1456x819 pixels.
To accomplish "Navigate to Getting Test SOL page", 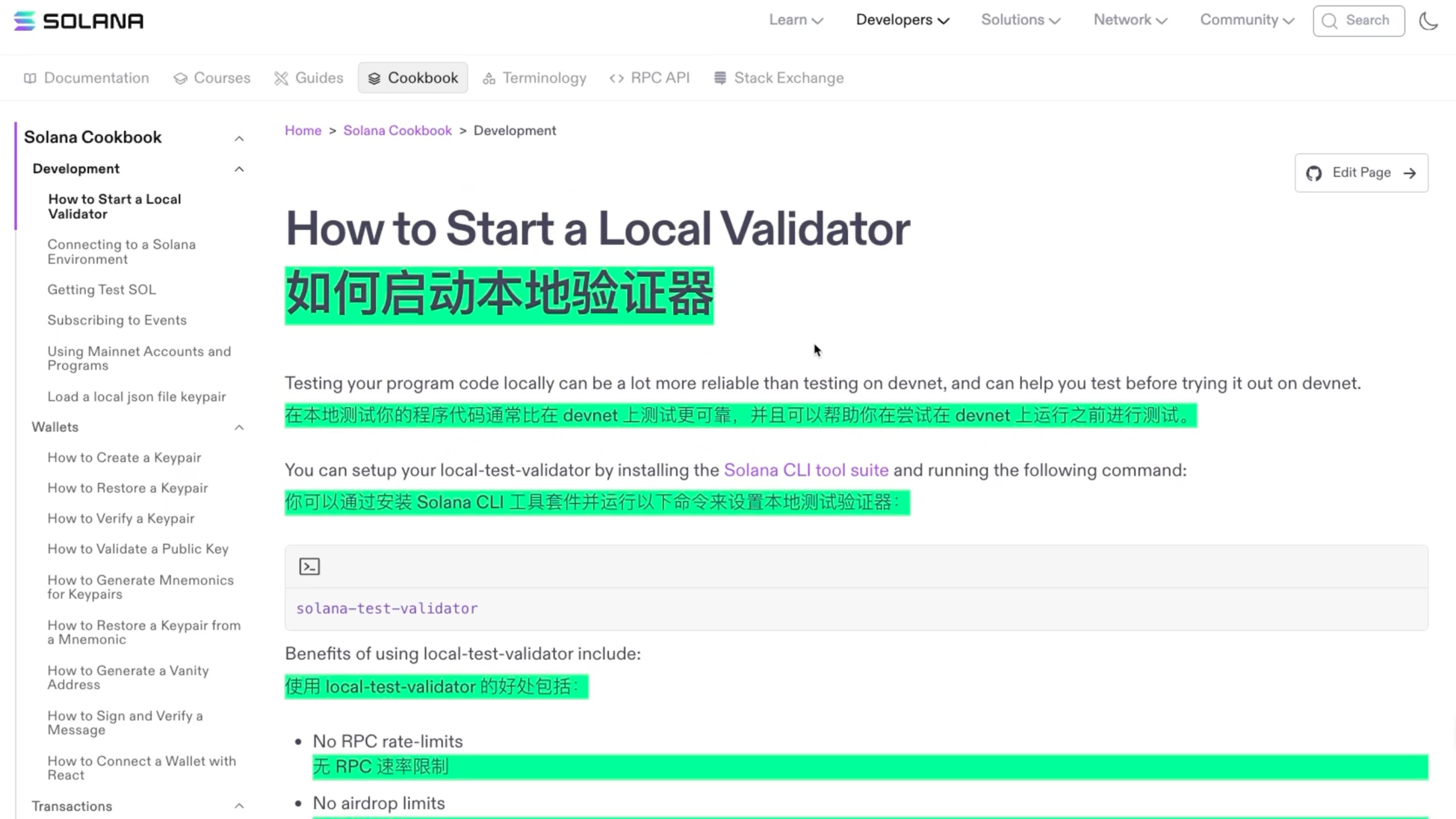I will pyautogui.click(x=101, y=289).
